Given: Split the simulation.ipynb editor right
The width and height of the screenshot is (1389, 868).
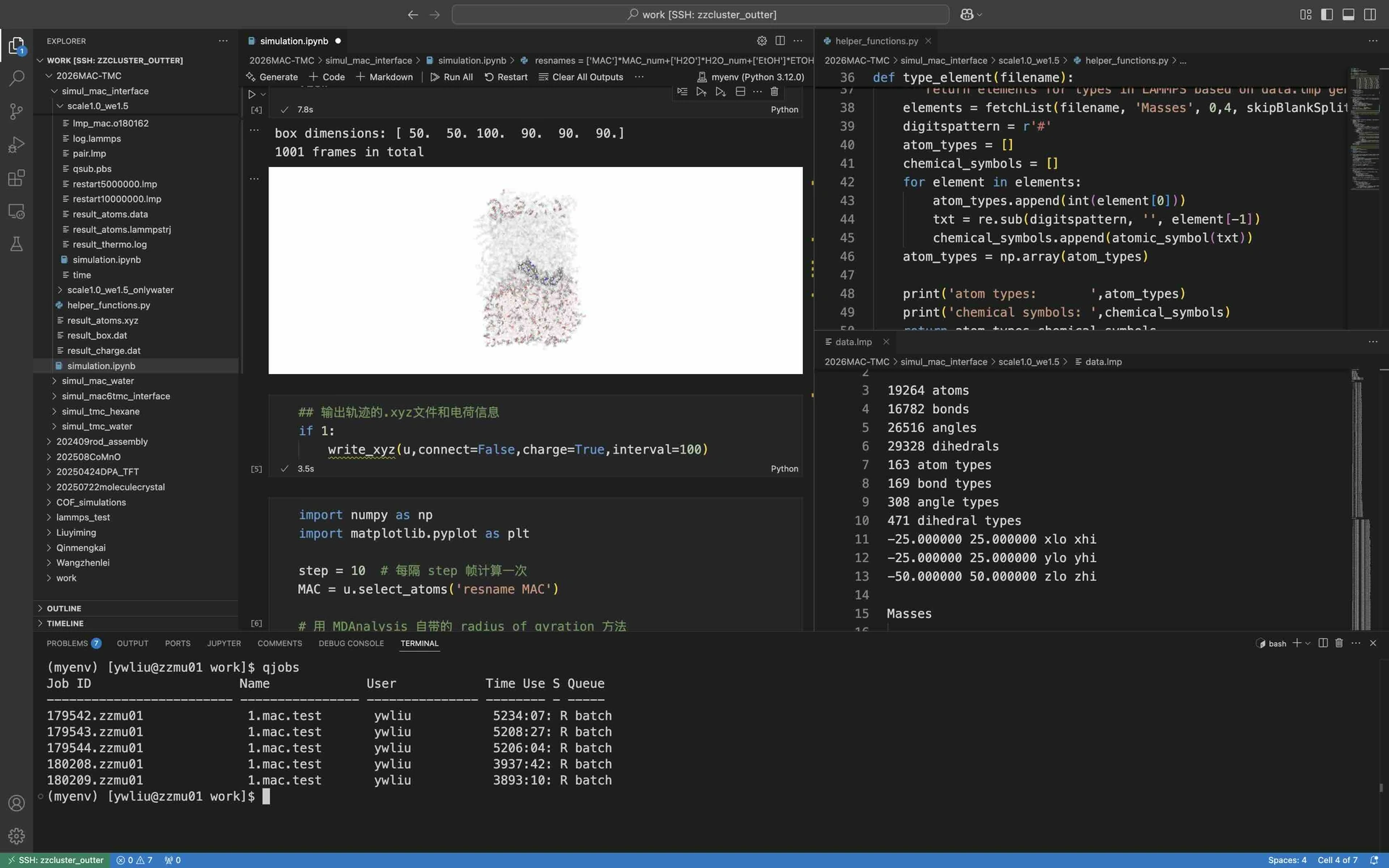Looking at the screenshot, I should 780,41.
